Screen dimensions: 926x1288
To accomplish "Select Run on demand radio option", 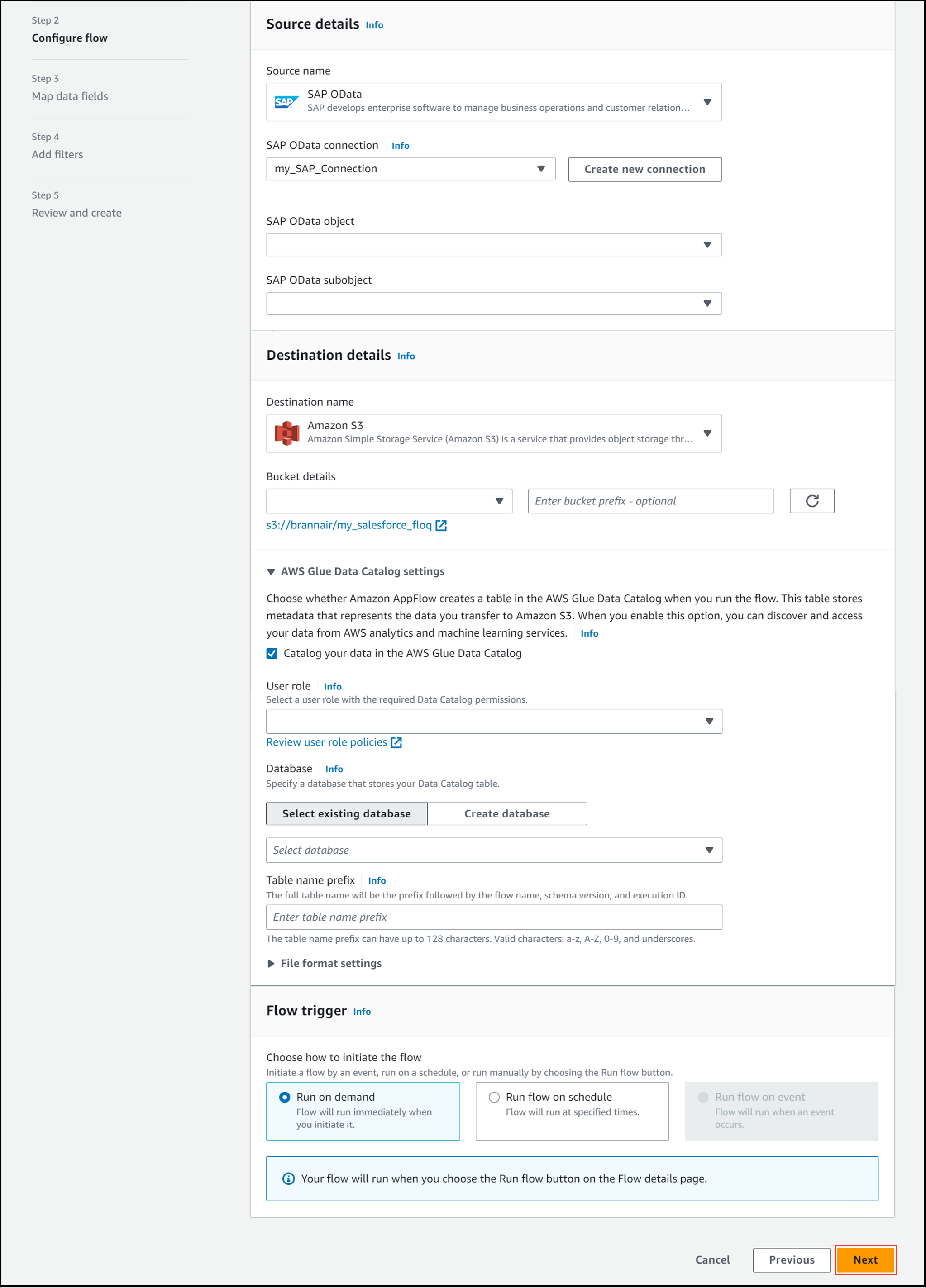I will click(x=285, y=1097).
